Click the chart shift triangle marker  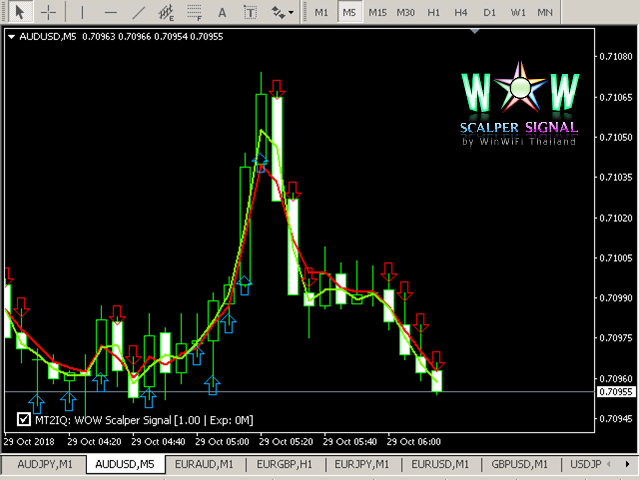[x=475, y=31]
